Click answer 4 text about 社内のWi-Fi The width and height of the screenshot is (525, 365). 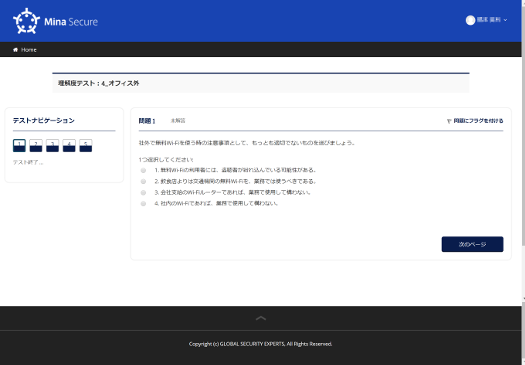216,203
